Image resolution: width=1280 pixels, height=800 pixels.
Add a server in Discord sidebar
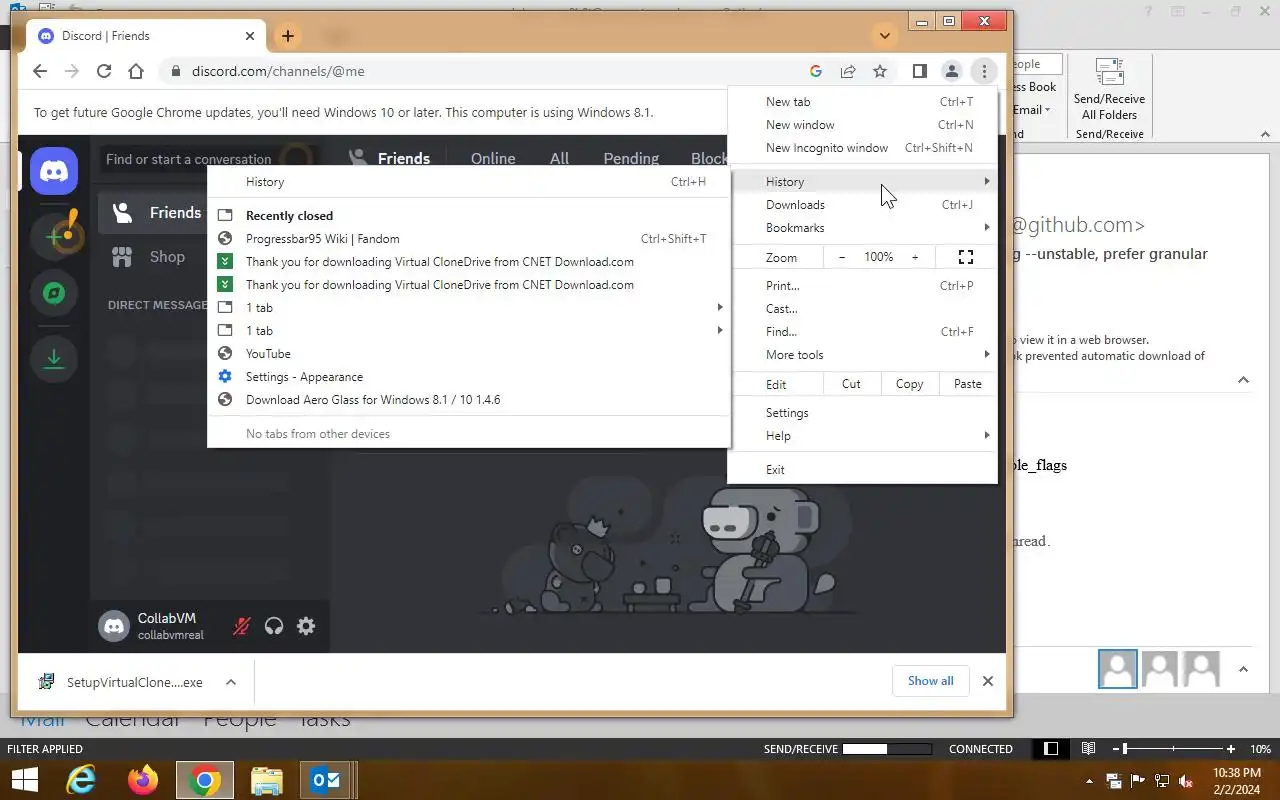click(54, 235)
